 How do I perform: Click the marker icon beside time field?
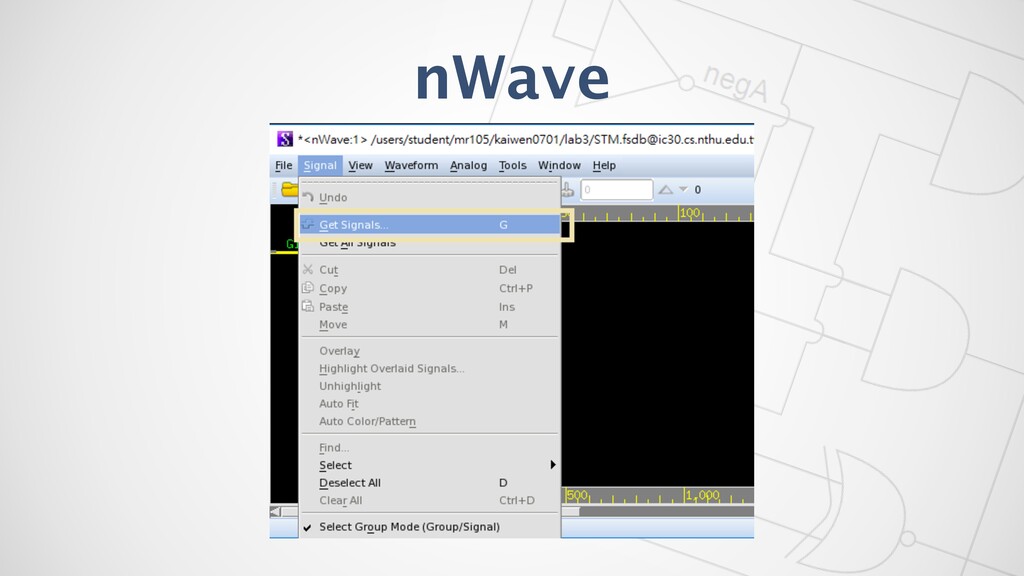[568, 189]
